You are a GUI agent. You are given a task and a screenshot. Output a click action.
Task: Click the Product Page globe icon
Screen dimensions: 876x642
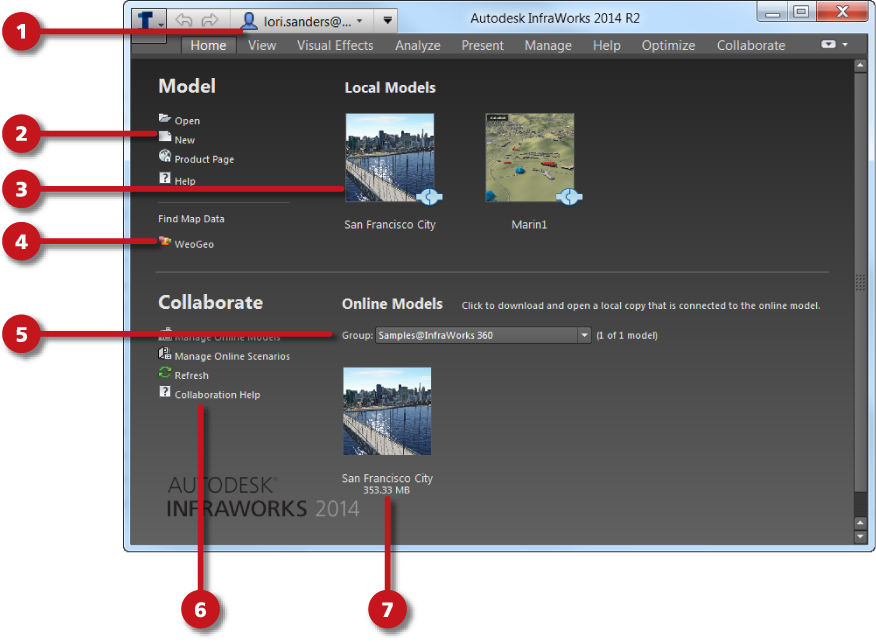tap(165, 156)
